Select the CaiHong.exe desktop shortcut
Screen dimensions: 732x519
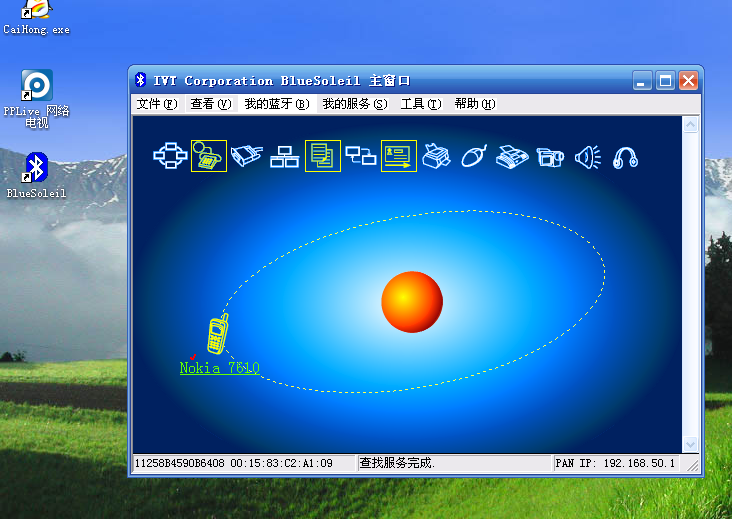pos(36,18)
